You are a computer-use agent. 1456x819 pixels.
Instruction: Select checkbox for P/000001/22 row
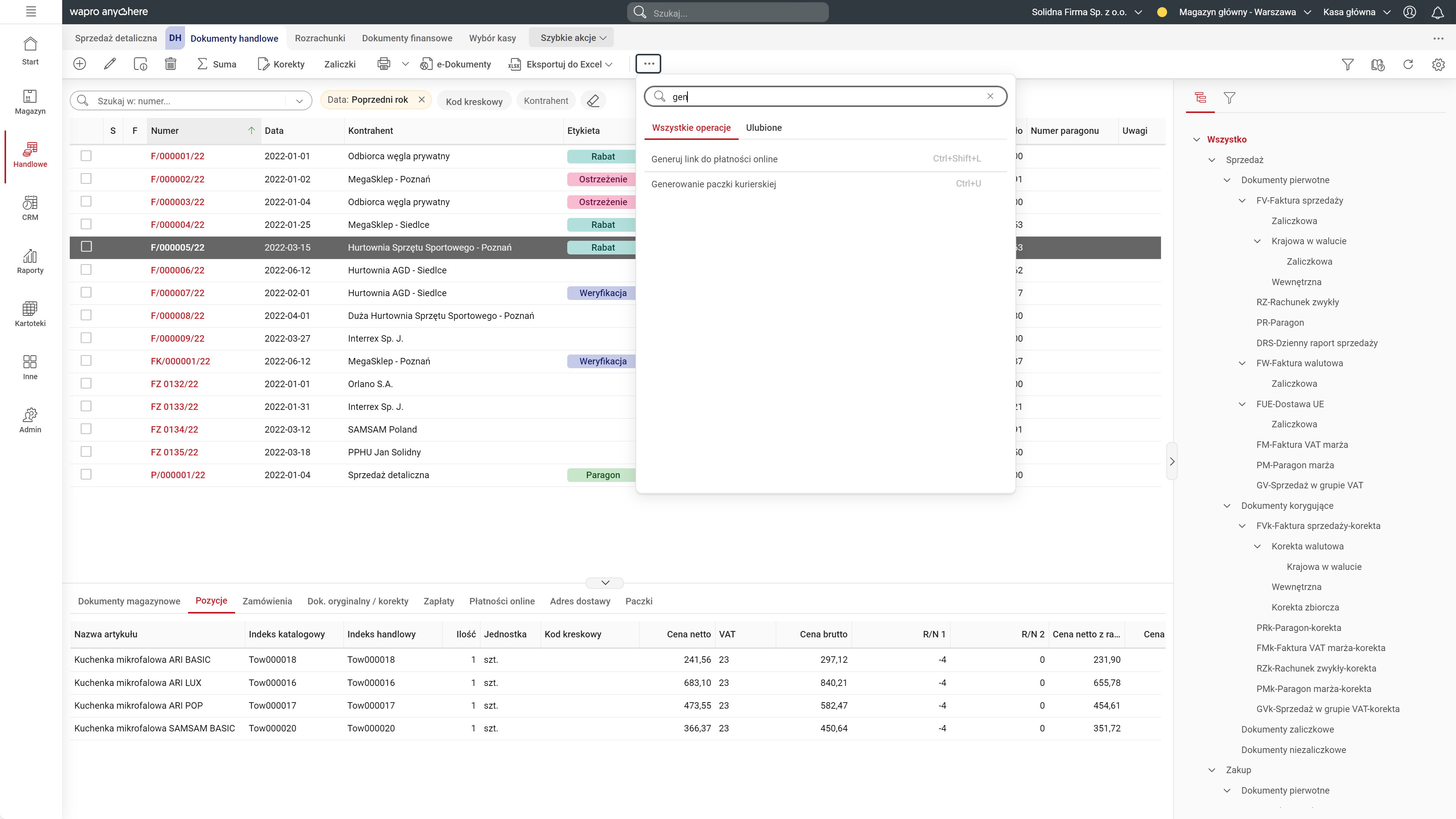pyautogui.click(x=86, y=475)
